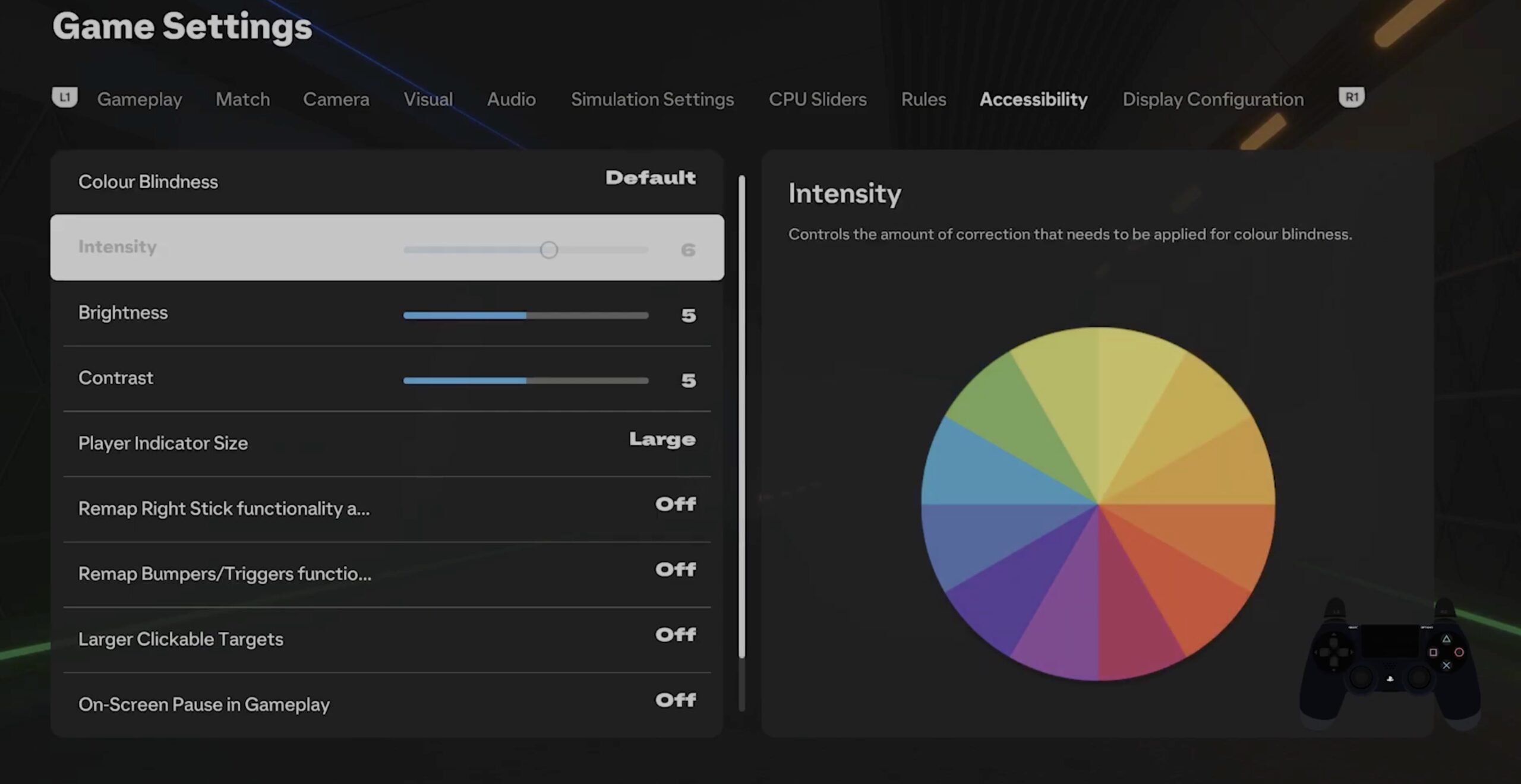Click the Contrast slider track
Screen dimensions: 1521x784
coord(526,381)
